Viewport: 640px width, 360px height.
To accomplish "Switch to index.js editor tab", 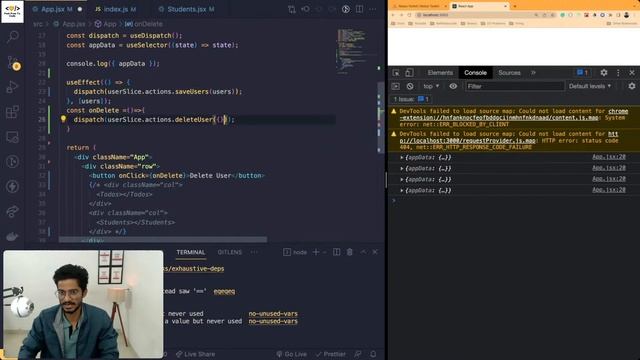I will pos(116,9).
